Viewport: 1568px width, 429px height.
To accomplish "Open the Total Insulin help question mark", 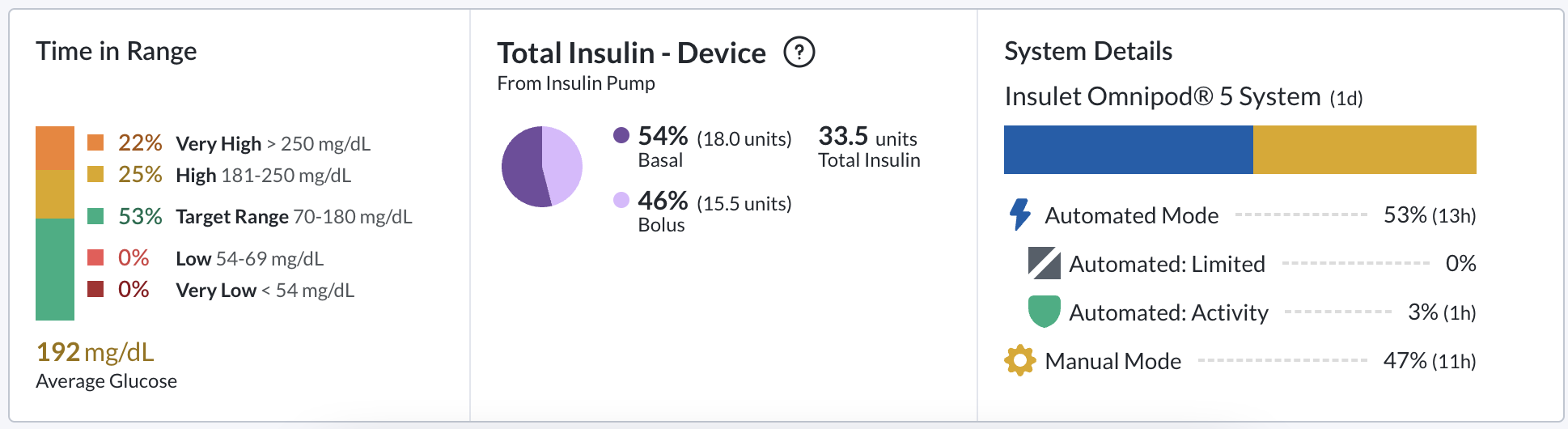I will pos(799,53).
